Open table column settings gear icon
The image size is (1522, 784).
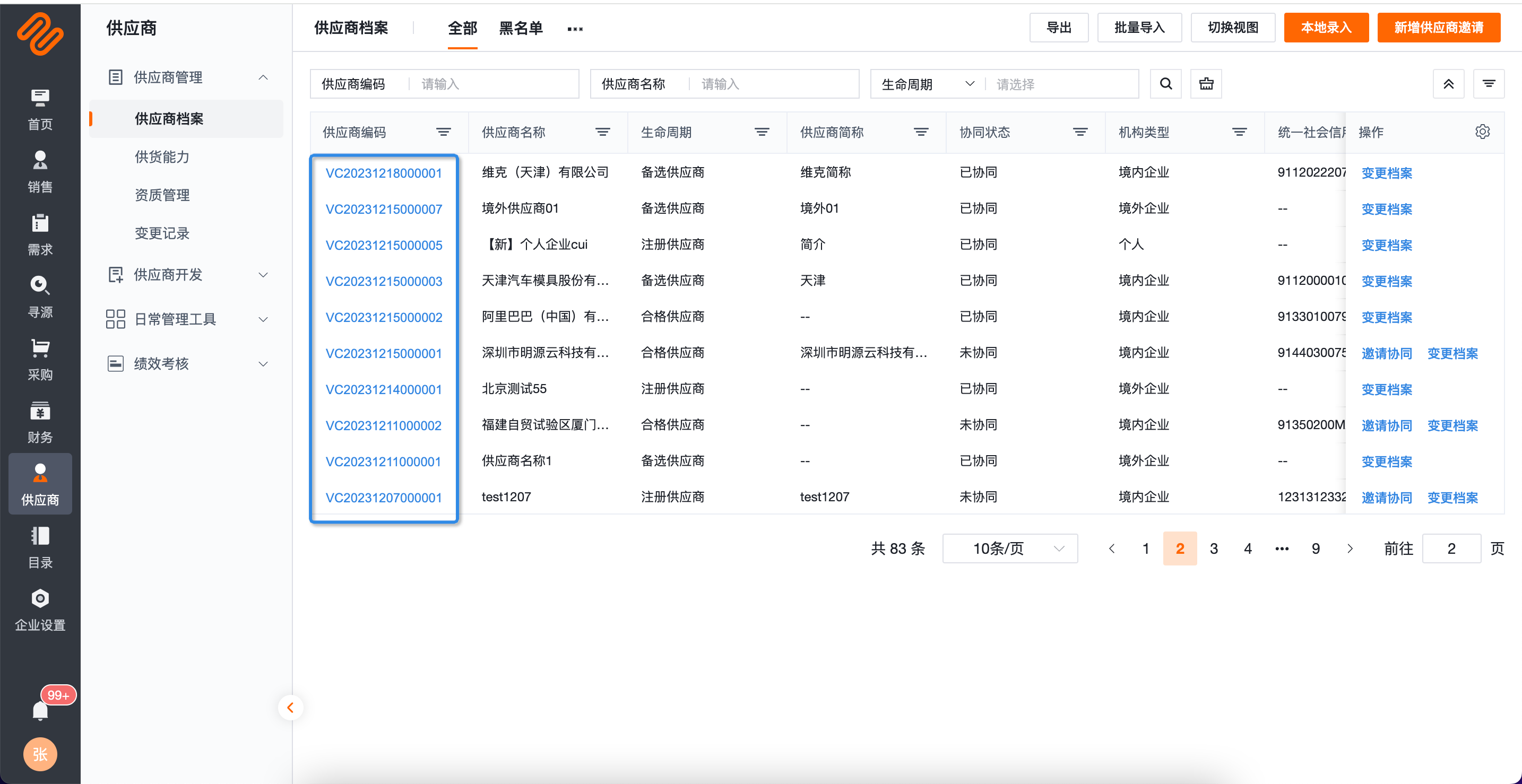click(x=1482, y=132)
